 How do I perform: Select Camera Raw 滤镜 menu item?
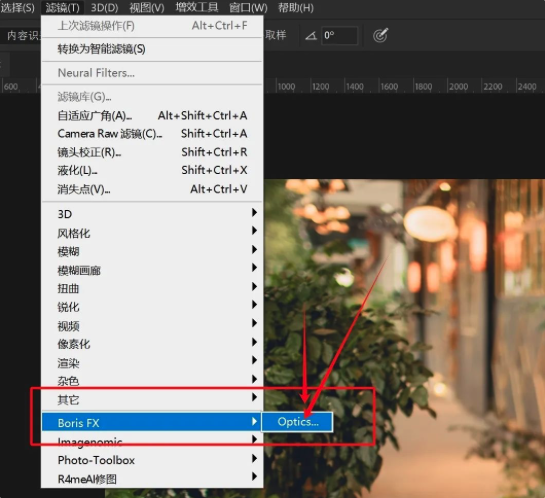(152, 133)
